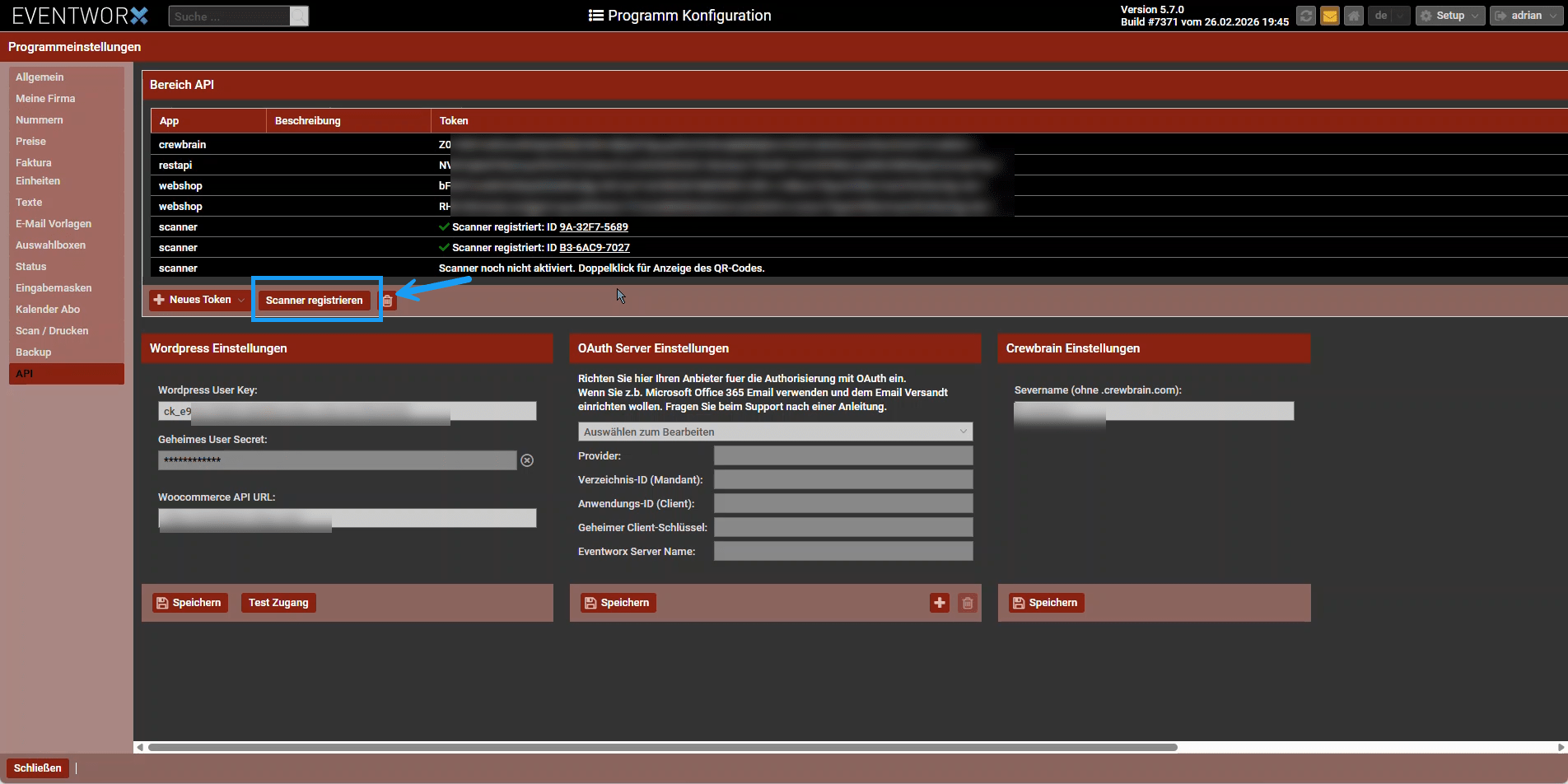Open the de language dropdown

click(1388, 16)
